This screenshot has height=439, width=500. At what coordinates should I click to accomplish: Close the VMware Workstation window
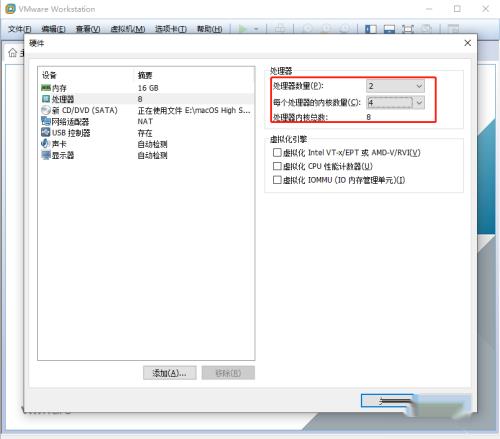[486, 9]
